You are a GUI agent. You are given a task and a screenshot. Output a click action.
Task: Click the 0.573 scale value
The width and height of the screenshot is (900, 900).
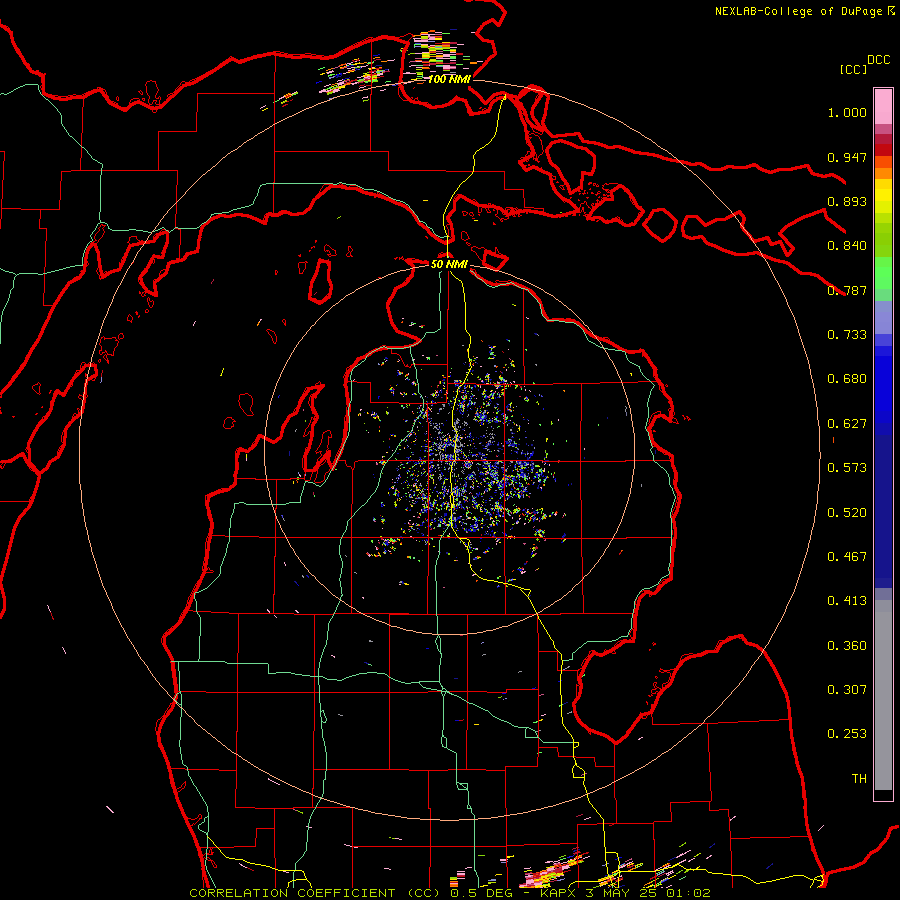[x=847, y=468]
